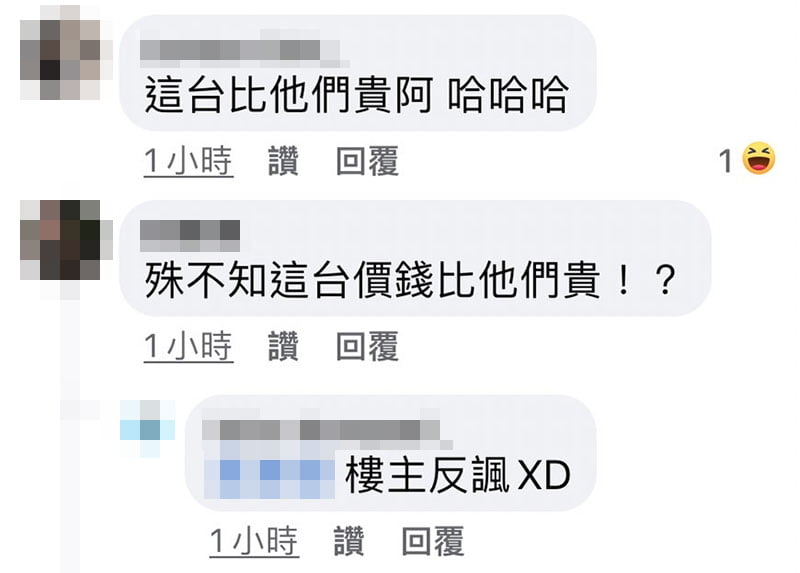Image resolution: width=800 pixels, height=573 pixels.
Task: Like the comment 殊不知這台價錢比他們貴
Action: [x=283, y=346]
